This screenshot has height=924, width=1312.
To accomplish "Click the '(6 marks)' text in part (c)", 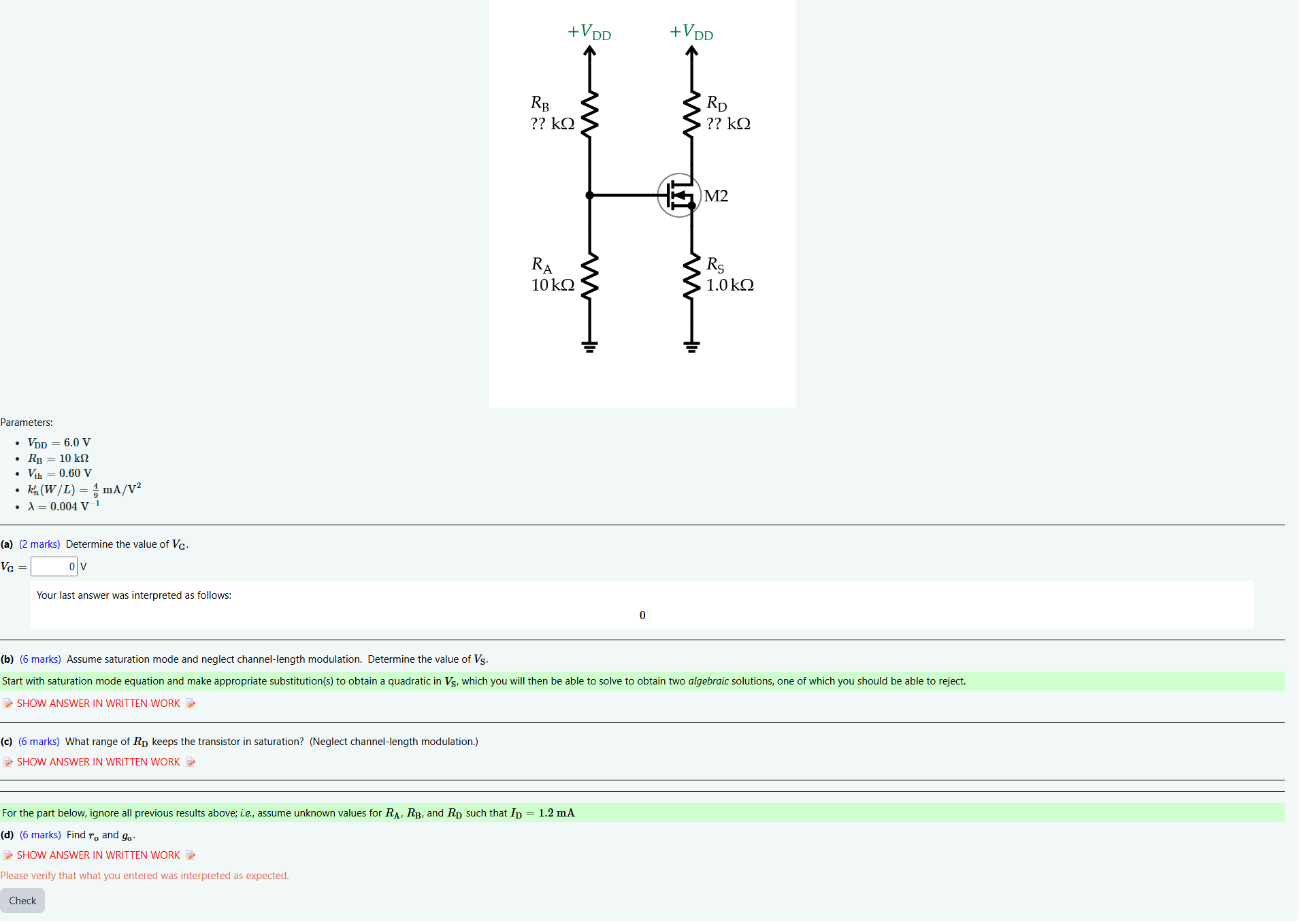I will pos(39,742).
